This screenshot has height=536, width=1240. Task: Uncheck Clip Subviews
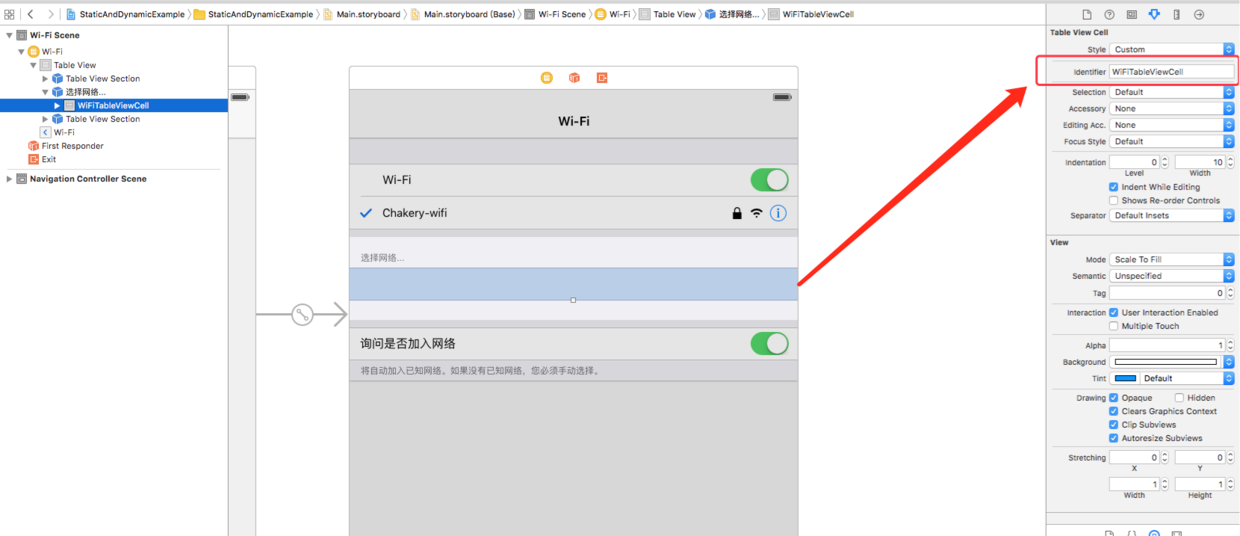pos(1114,424)
